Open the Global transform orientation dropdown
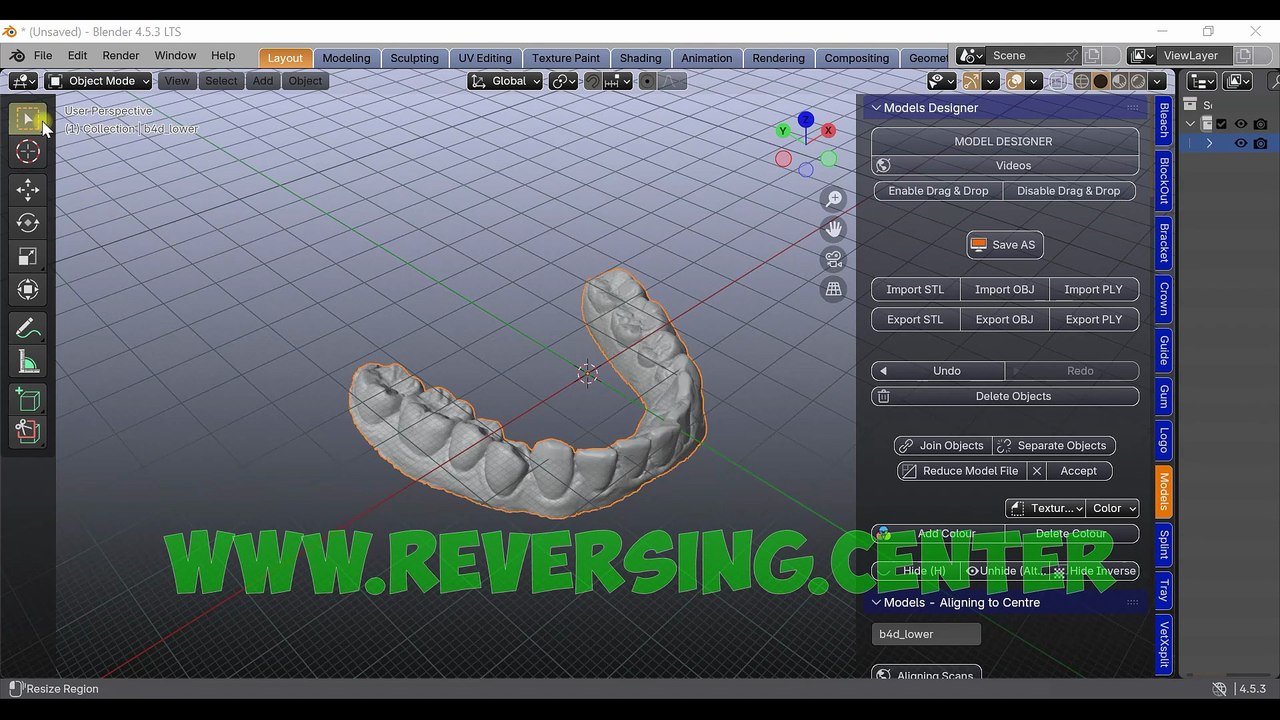 [505, 81]
